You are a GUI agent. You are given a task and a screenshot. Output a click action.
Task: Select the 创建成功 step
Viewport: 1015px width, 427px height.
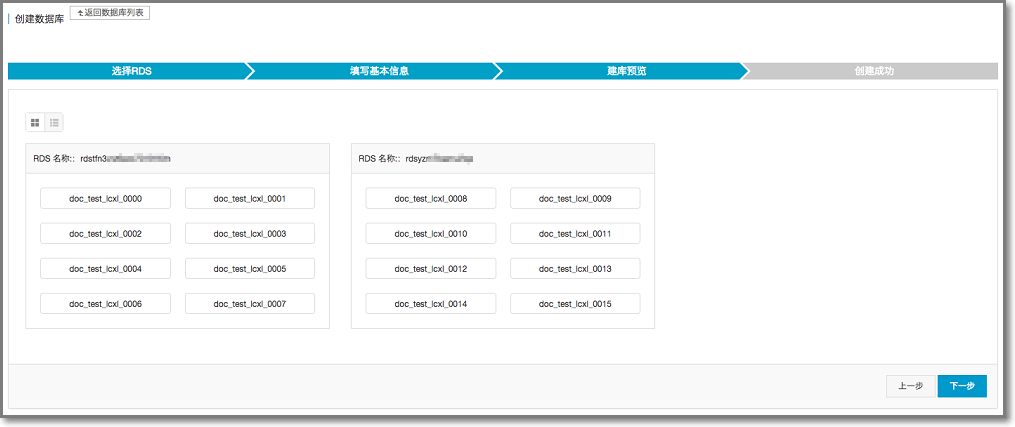[874, 71]
